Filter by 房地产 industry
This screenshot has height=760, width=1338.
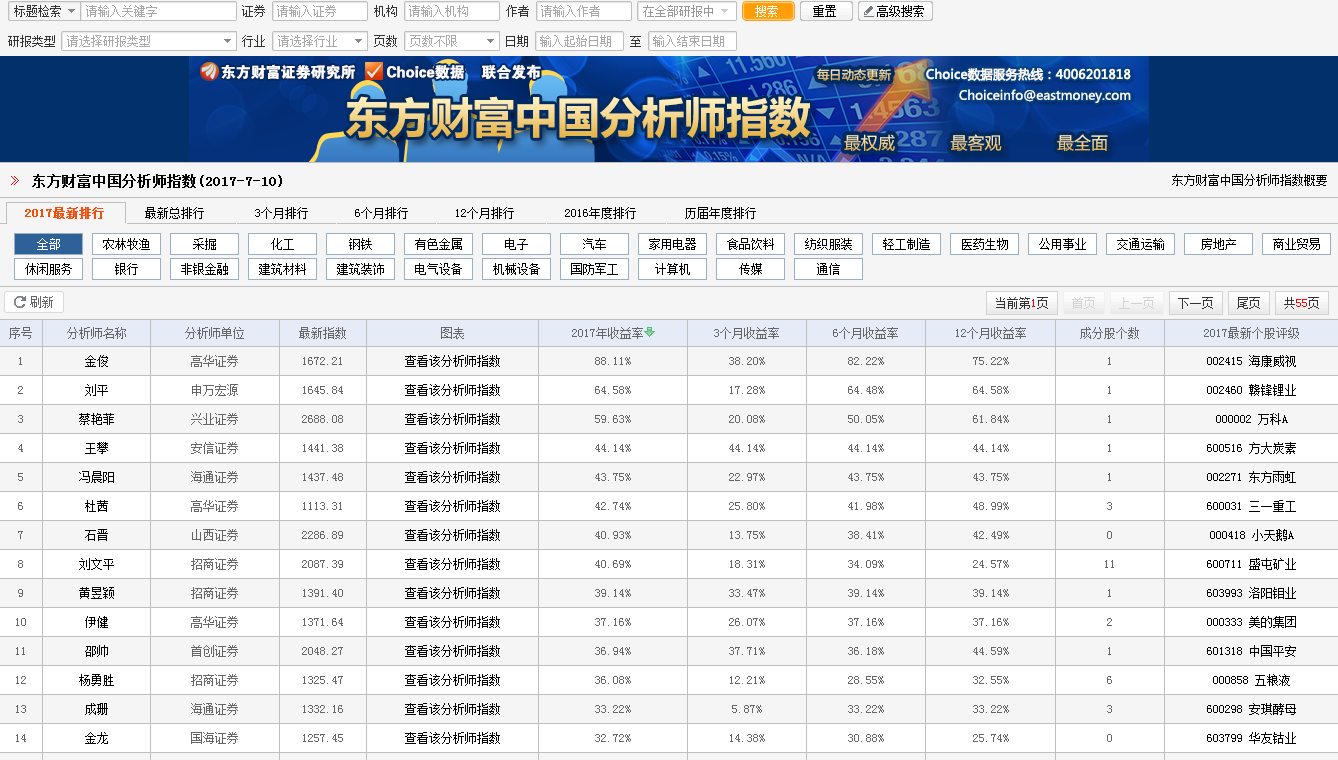tap(1218, 244)
